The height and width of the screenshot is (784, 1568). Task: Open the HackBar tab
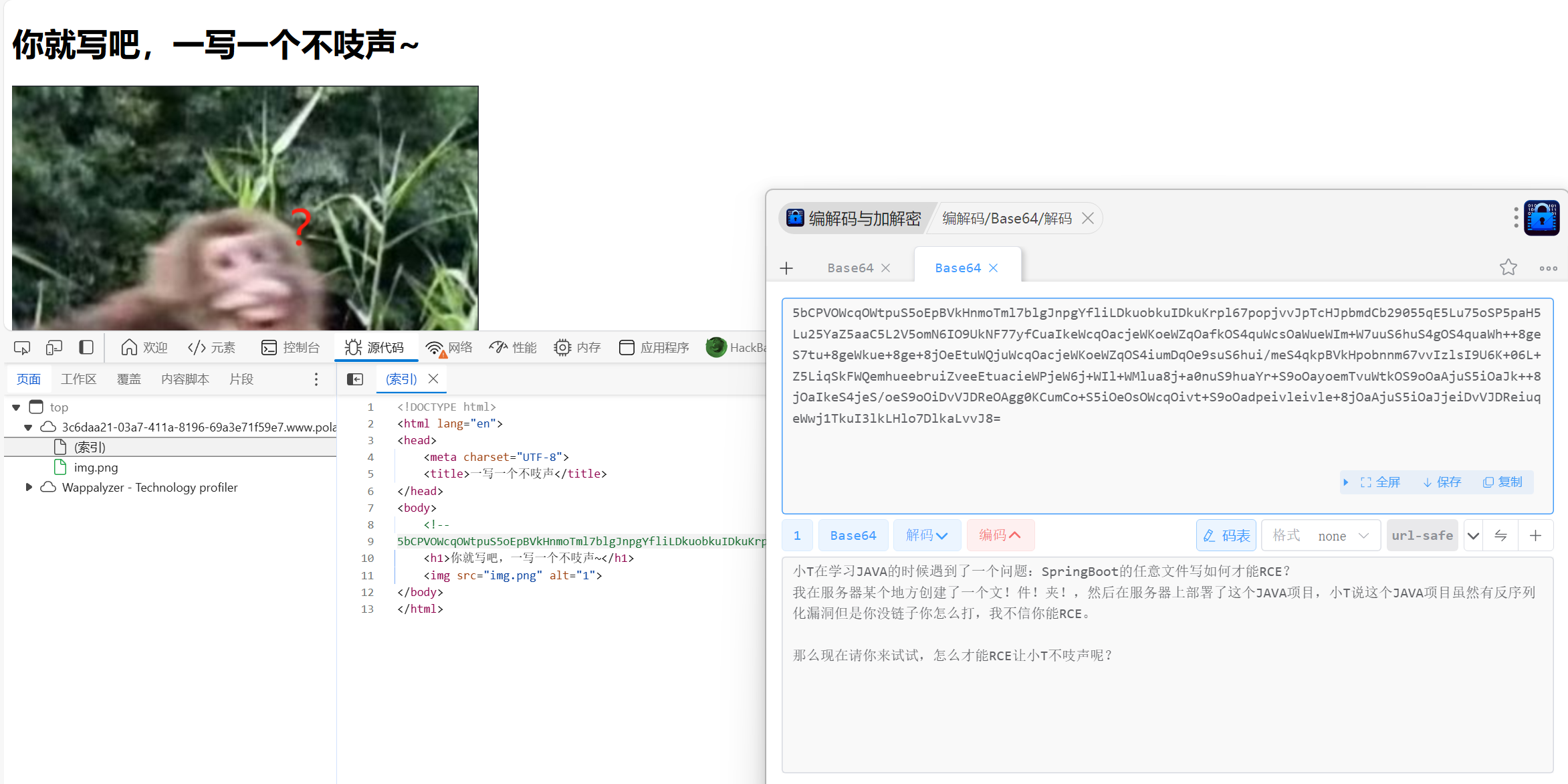pos(736,348)
